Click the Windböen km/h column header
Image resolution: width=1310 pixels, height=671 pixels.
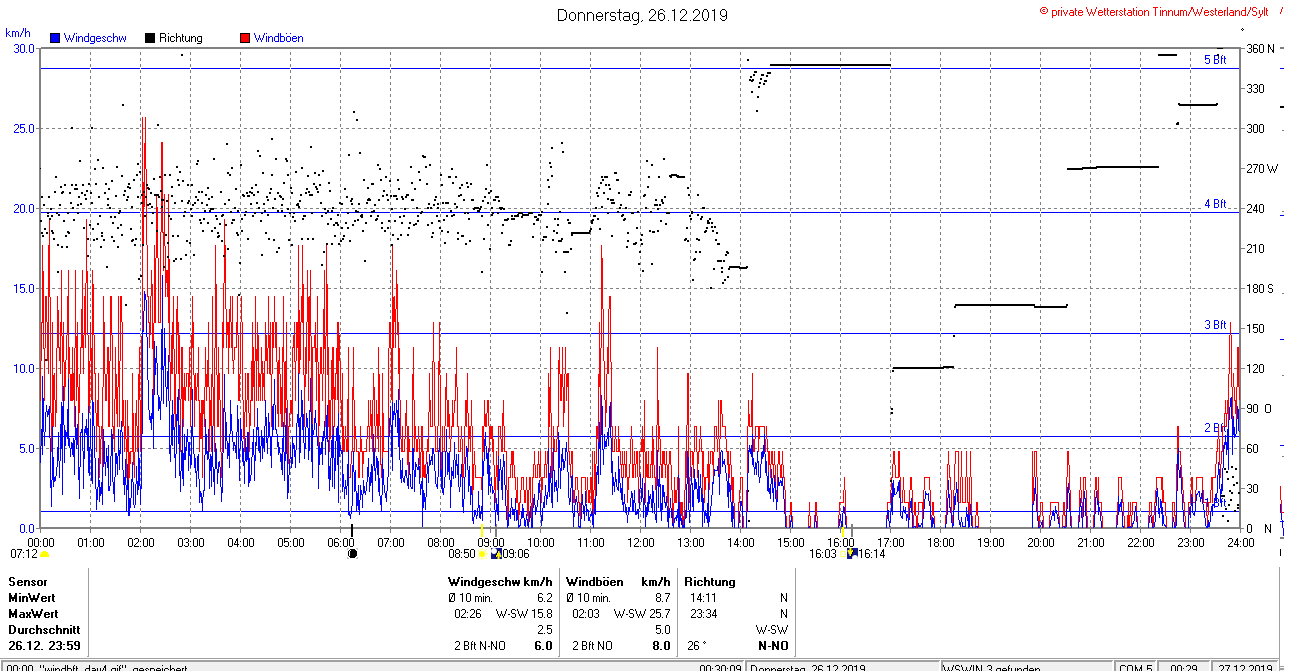coord(618,581)
